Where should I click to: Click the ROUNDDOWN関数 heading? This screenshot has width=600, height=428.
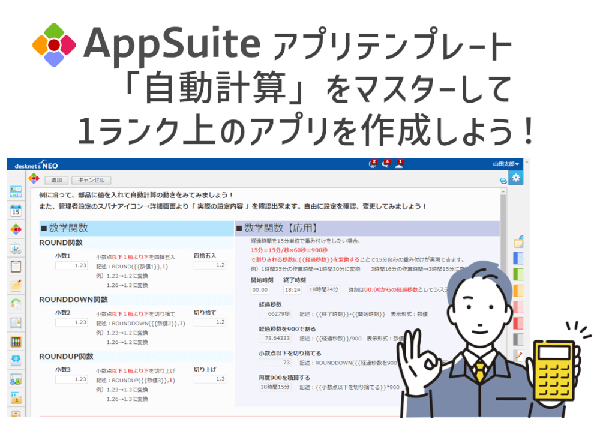tap(73, 300)
